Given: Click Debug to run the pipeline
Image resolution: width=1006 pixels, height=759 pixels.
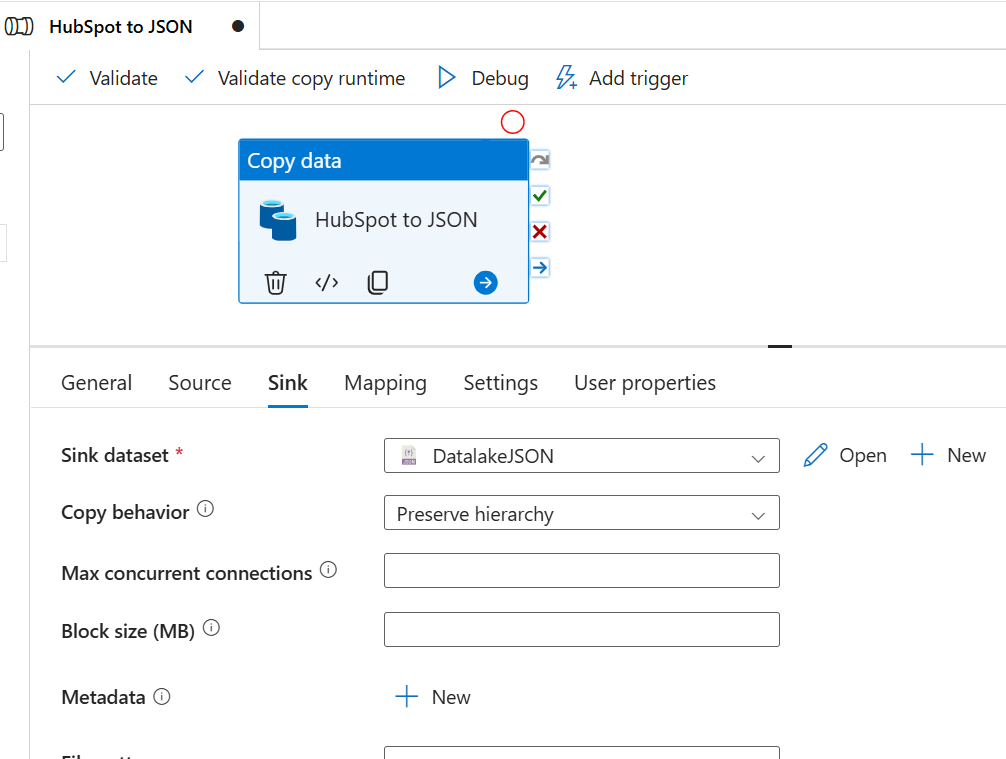Looking at the screenshot, I should (483, 78).
